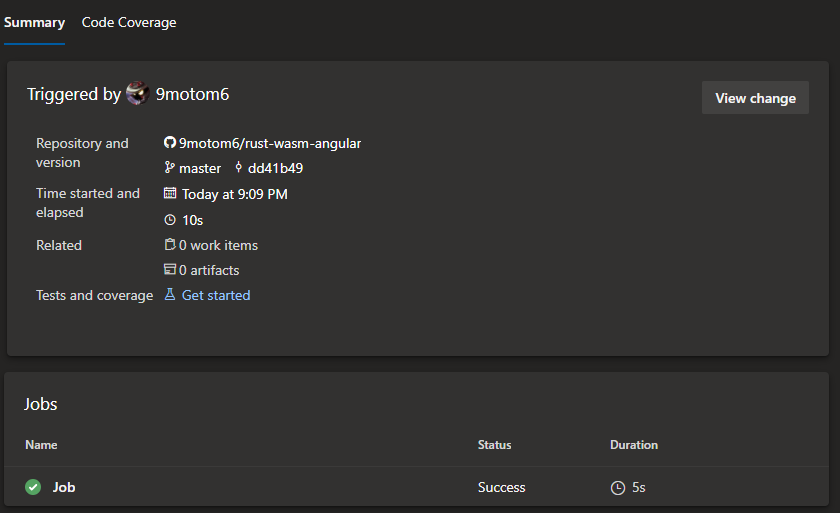840x513 pixels.
Task: Click the Status column header
Action: 494,444
